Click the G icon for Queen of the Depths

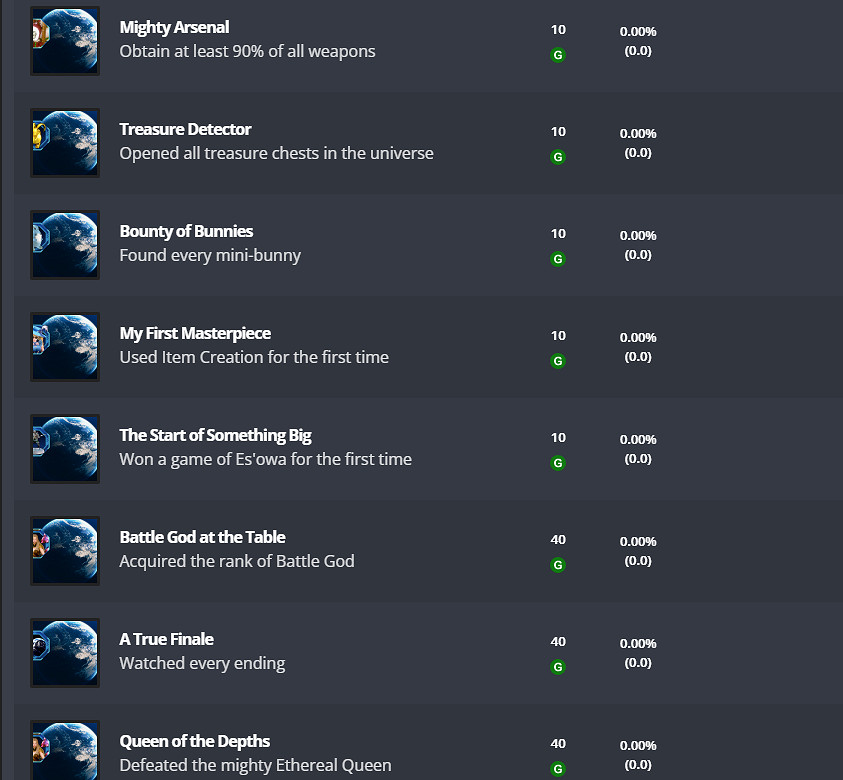(x=558, y=769)
